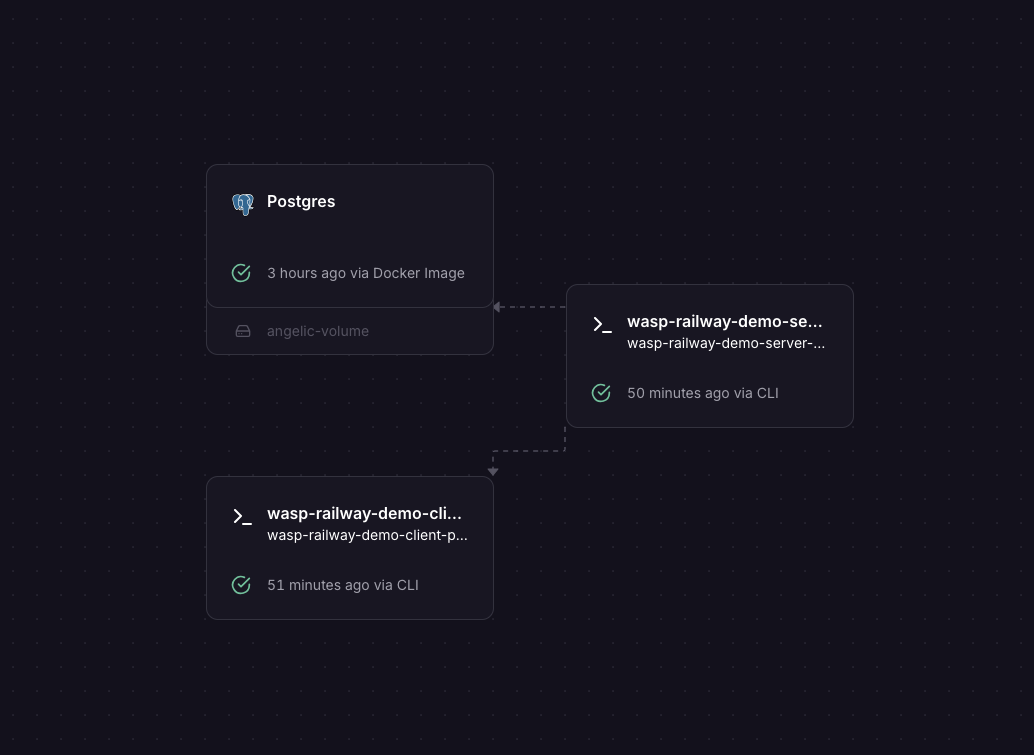Click the green success checkmark on Postgres card
Image resolution: width=1034 pixels, height=755 pixels.
tap(241, 273)
